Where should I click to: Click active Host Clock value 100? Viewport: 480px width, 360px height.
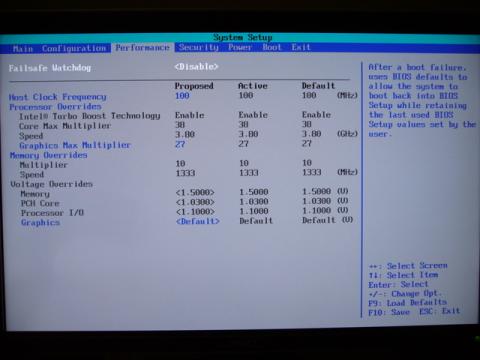coord(246,95)
